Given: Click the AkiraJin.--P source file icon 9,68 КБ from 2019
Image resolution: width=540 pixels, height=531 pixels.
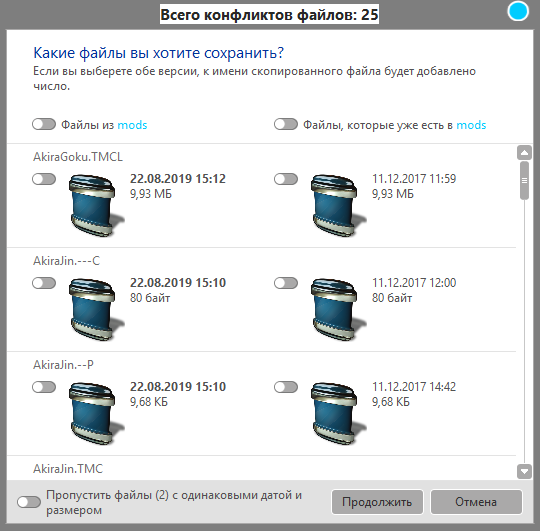Looking at the screenshot, I should 96,413.
